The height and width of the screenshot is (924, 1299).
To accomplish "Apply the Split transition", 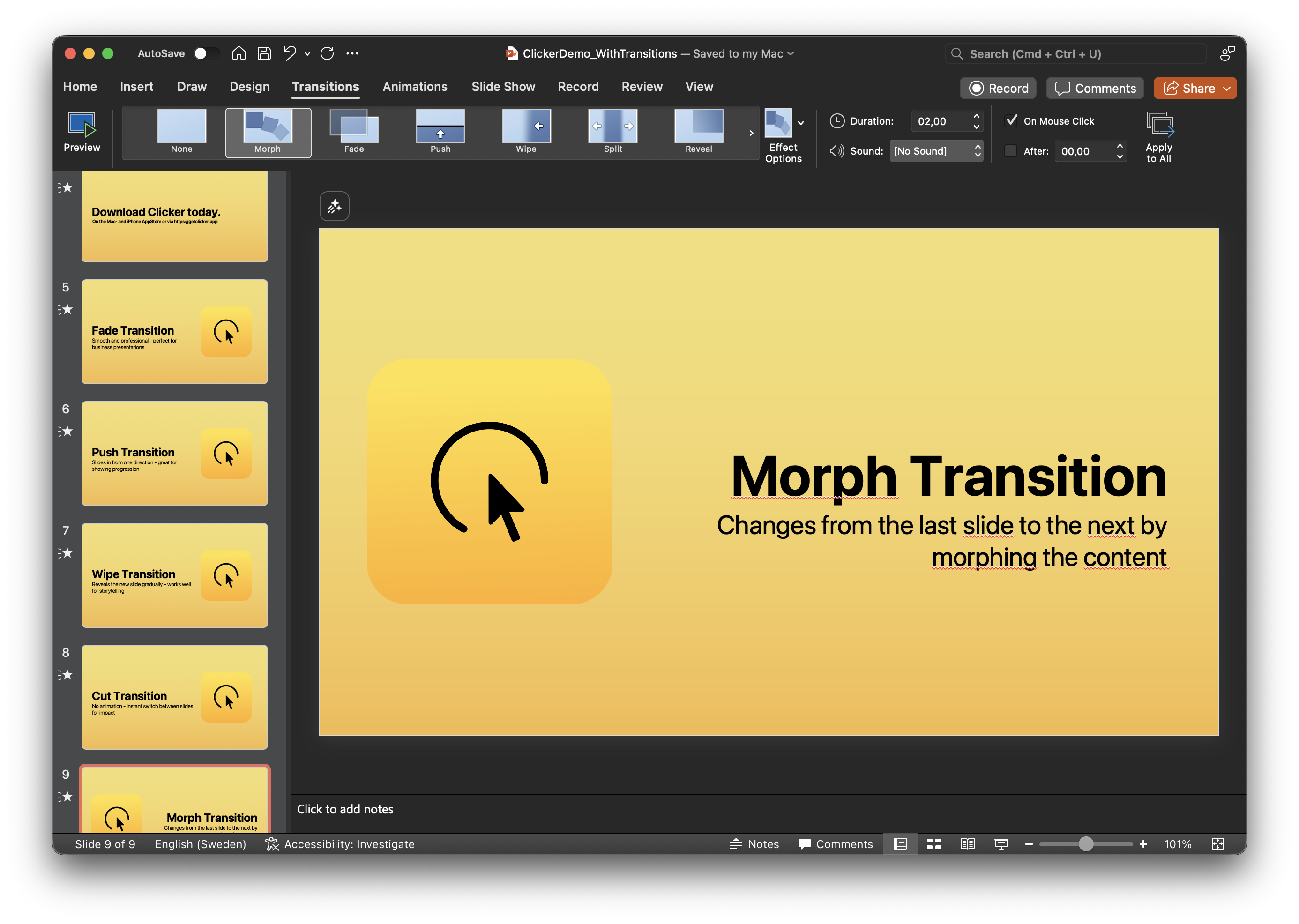I will tap(612, 132).
